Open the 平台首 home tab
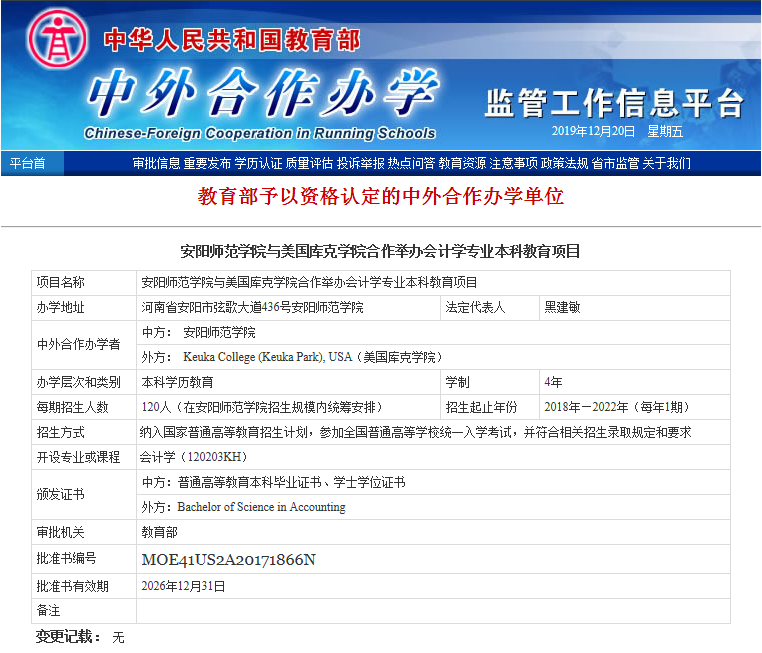This screenshot has width=762, height=653. tap(28, 164)
